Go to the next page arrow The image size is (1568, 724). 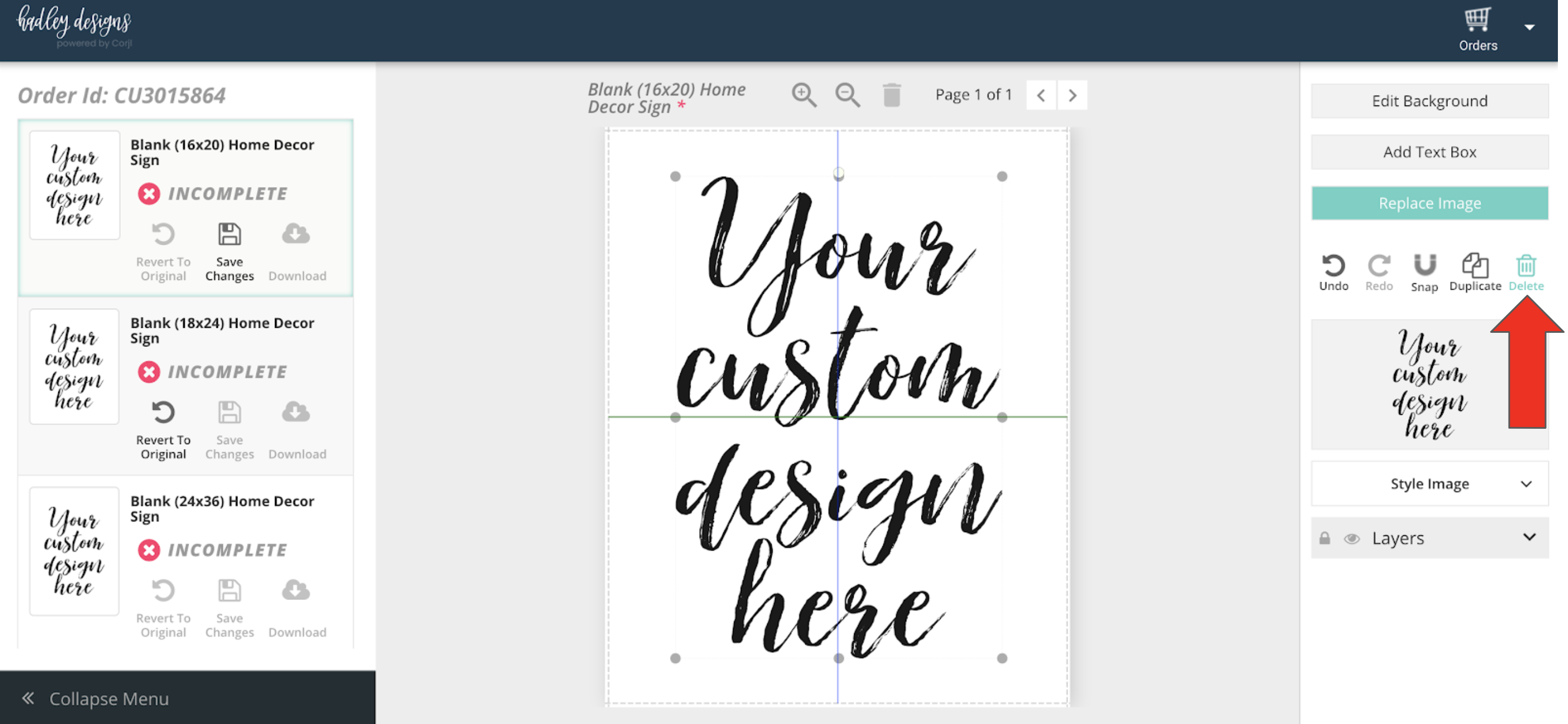[1072, 95]
